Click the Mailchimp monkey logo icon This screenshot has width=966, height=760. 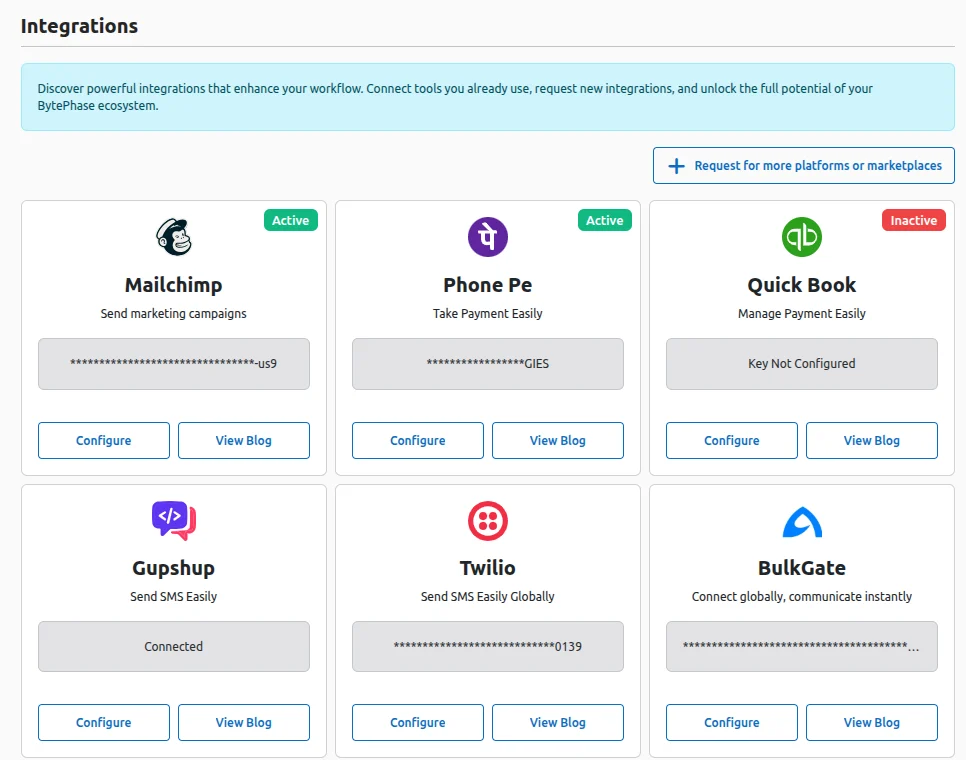pyautogui.click(x=174, y=237)
